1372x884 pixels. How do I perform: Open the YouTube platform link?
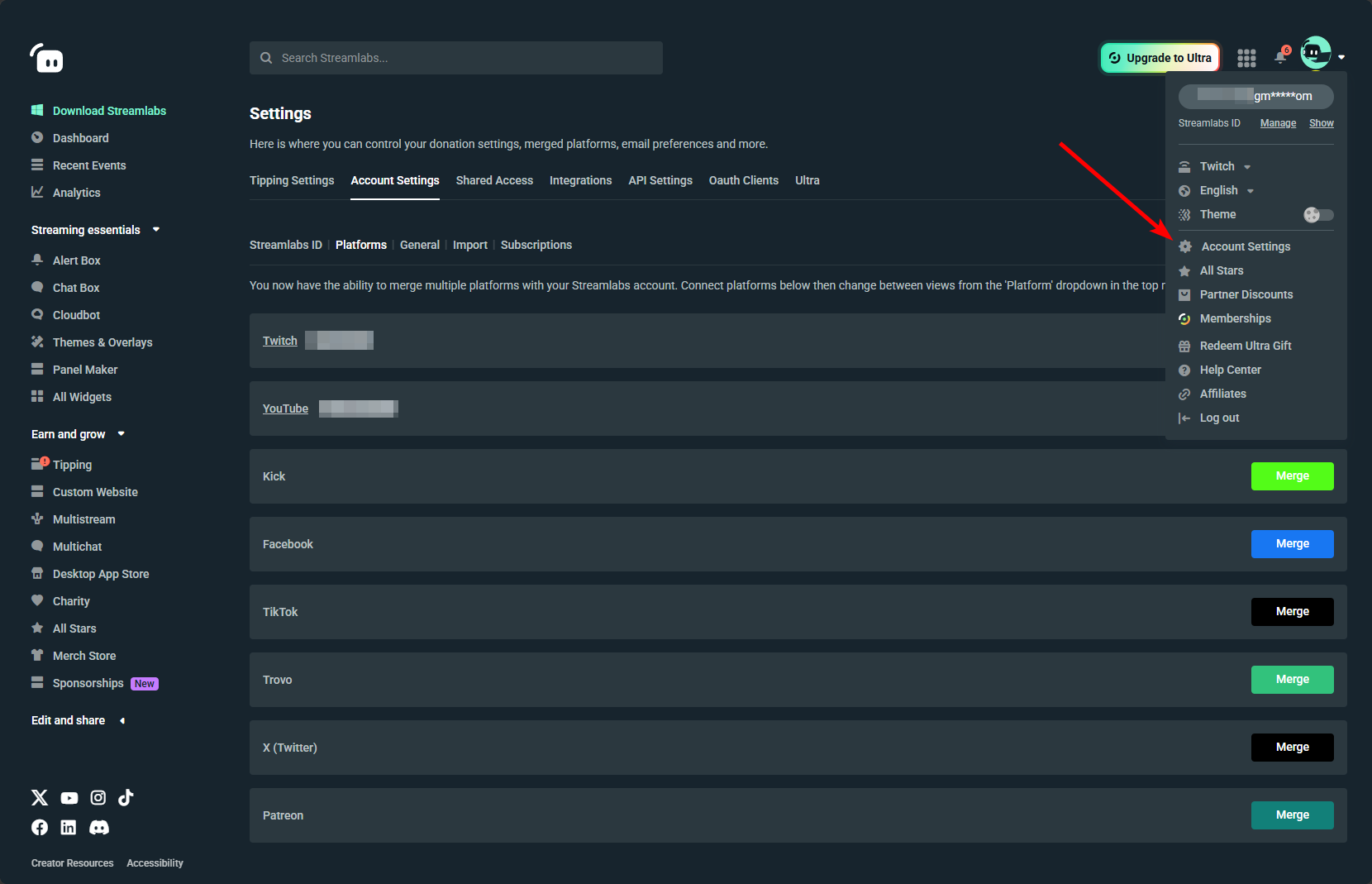click(x=285, y=409)
